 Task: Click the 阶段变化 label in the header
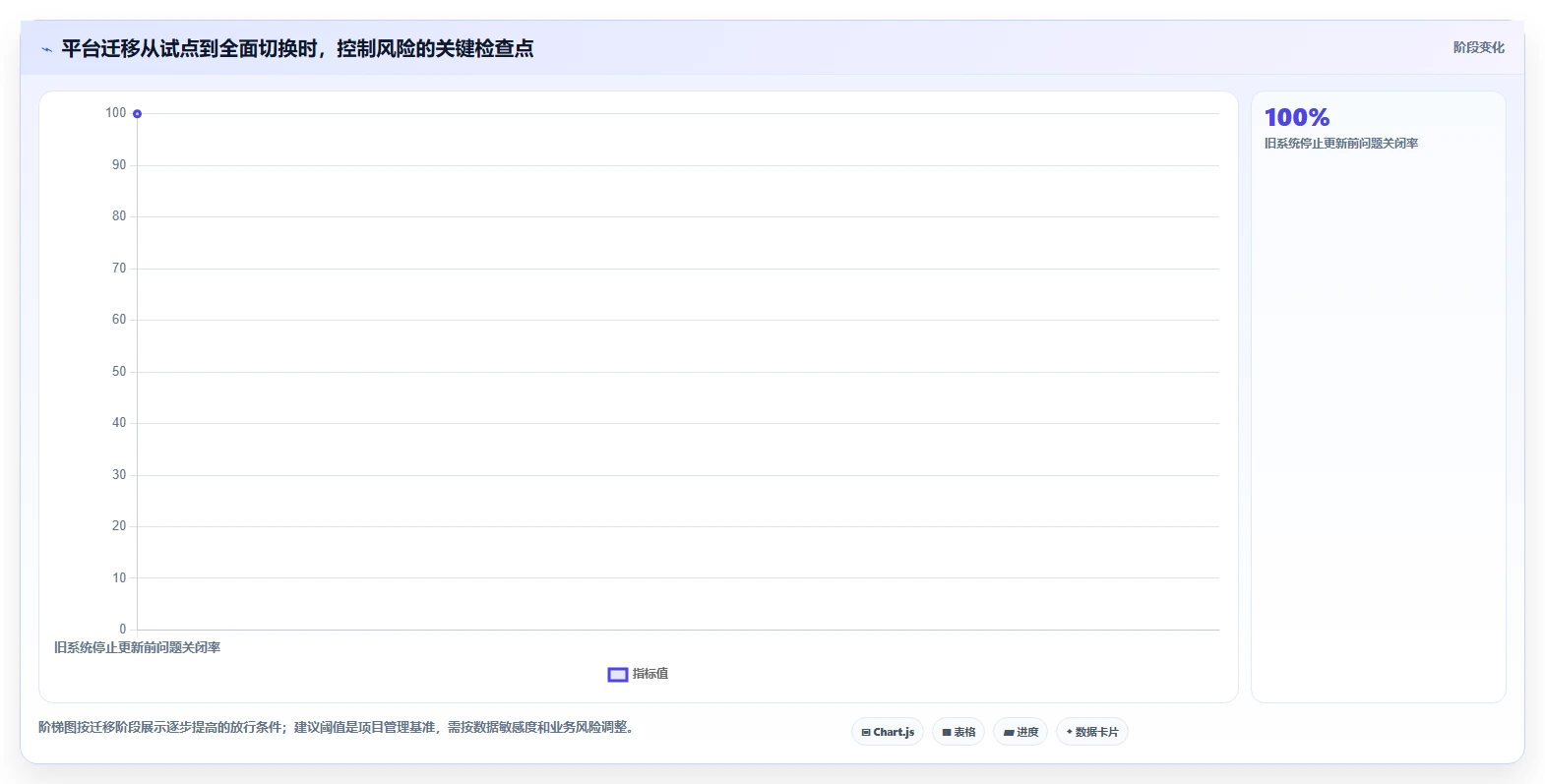[x=1478, y=47]
